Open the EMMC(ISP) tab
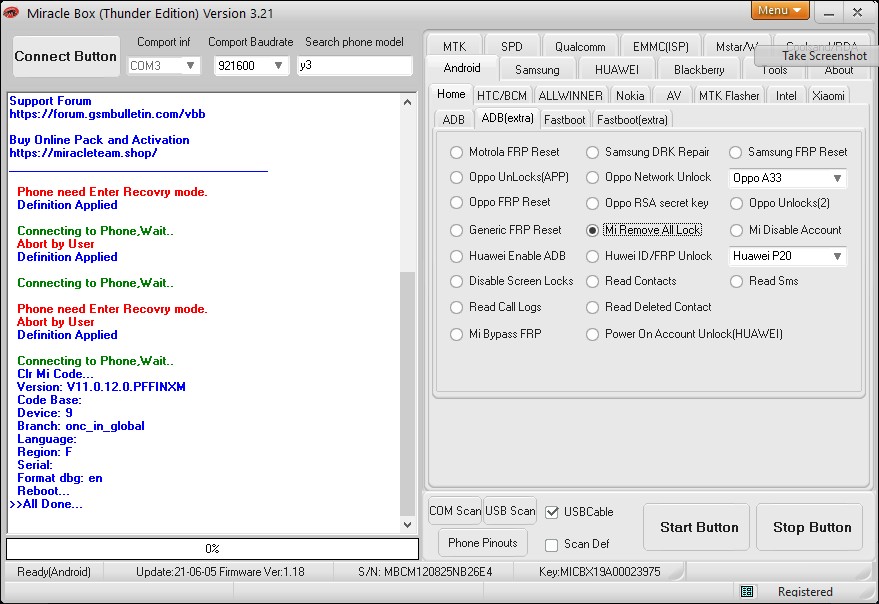 (660, 47)
